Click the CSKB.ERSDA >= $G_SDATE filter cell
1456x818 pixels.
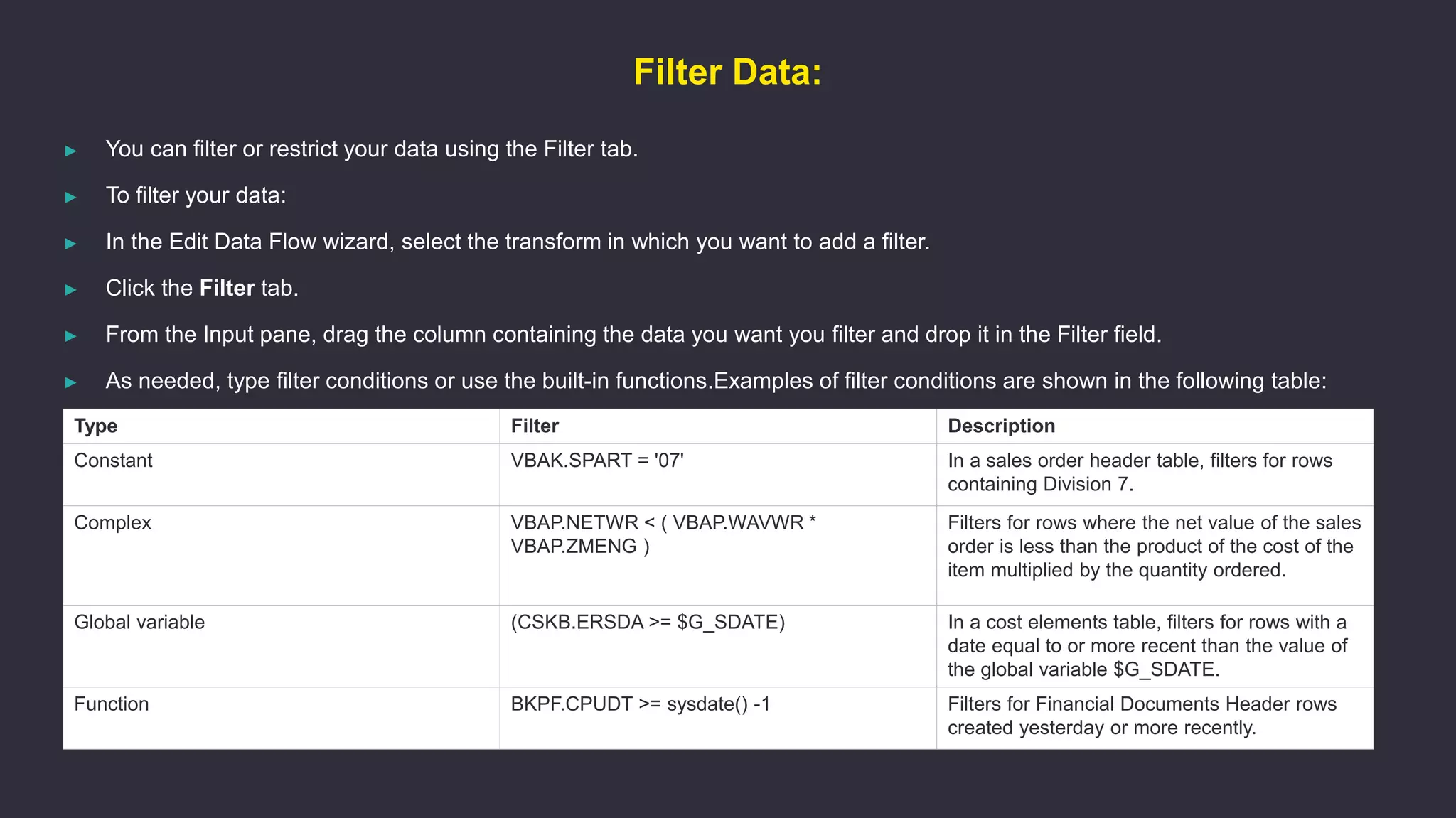tap(718, 646)
